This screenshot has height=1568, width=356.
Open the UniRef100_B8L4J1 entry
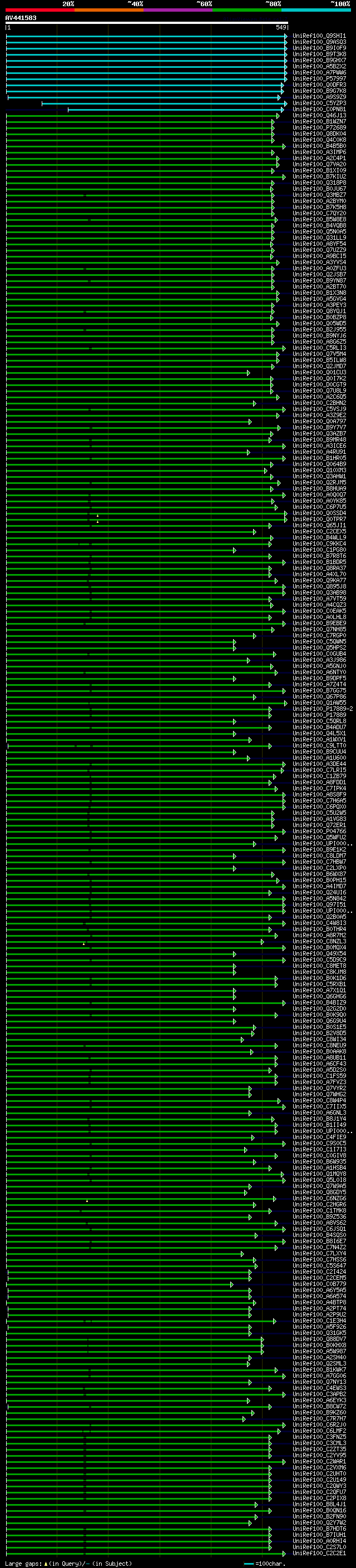point(319,1504)
